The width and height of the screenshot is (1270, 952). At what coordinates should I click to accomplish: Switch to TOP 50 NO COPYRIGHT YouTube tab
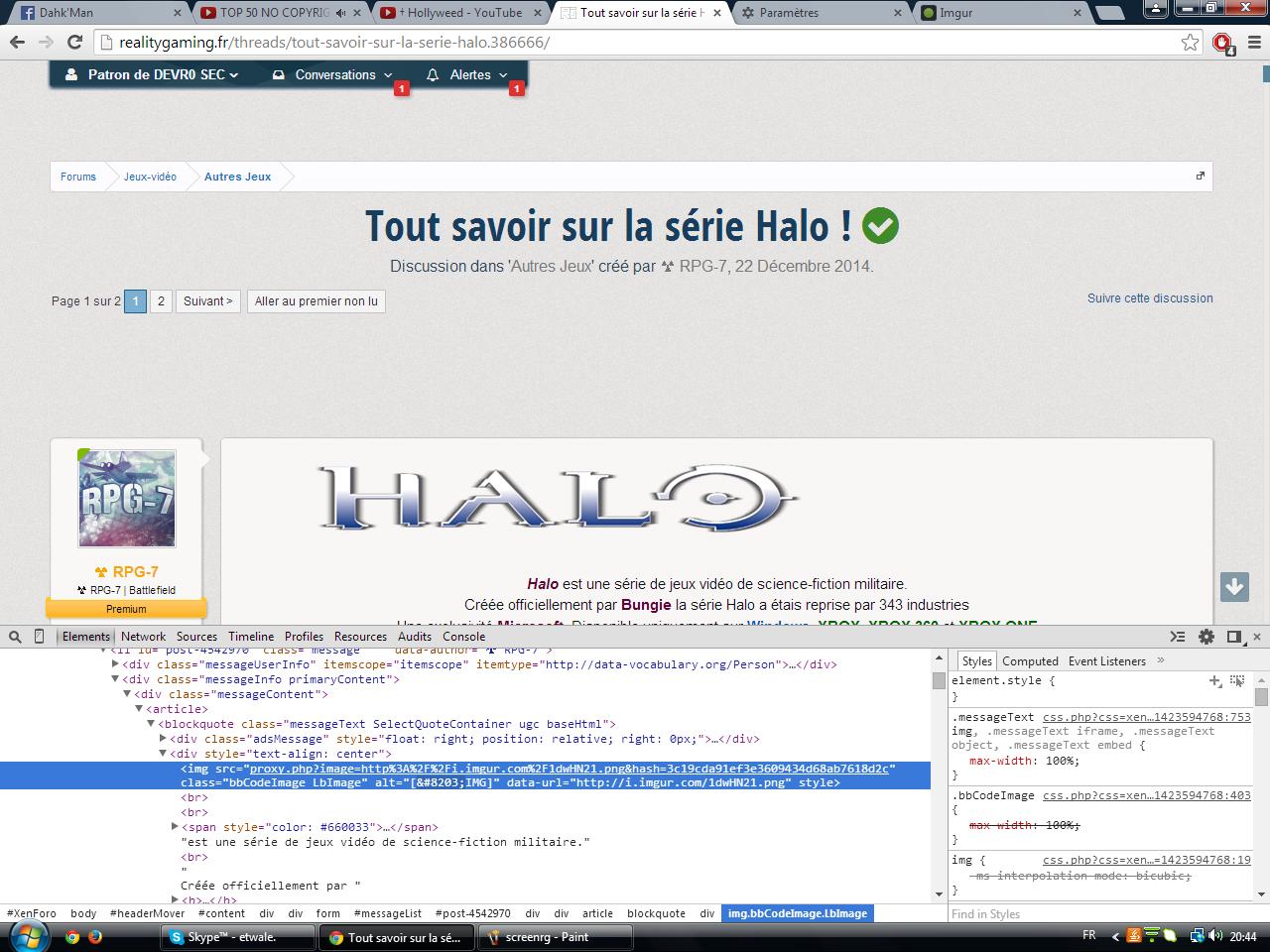click(x=283, y=13)
